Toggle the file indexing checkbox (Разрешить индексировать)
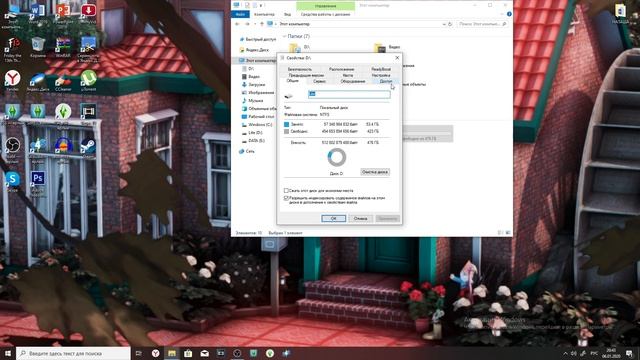Viewport: 640px width, 360px height. (x=286, y=198)
